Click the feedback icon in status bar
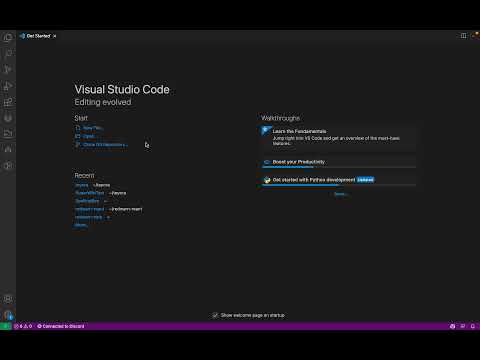480x360 pixels. tap(463, 326)
